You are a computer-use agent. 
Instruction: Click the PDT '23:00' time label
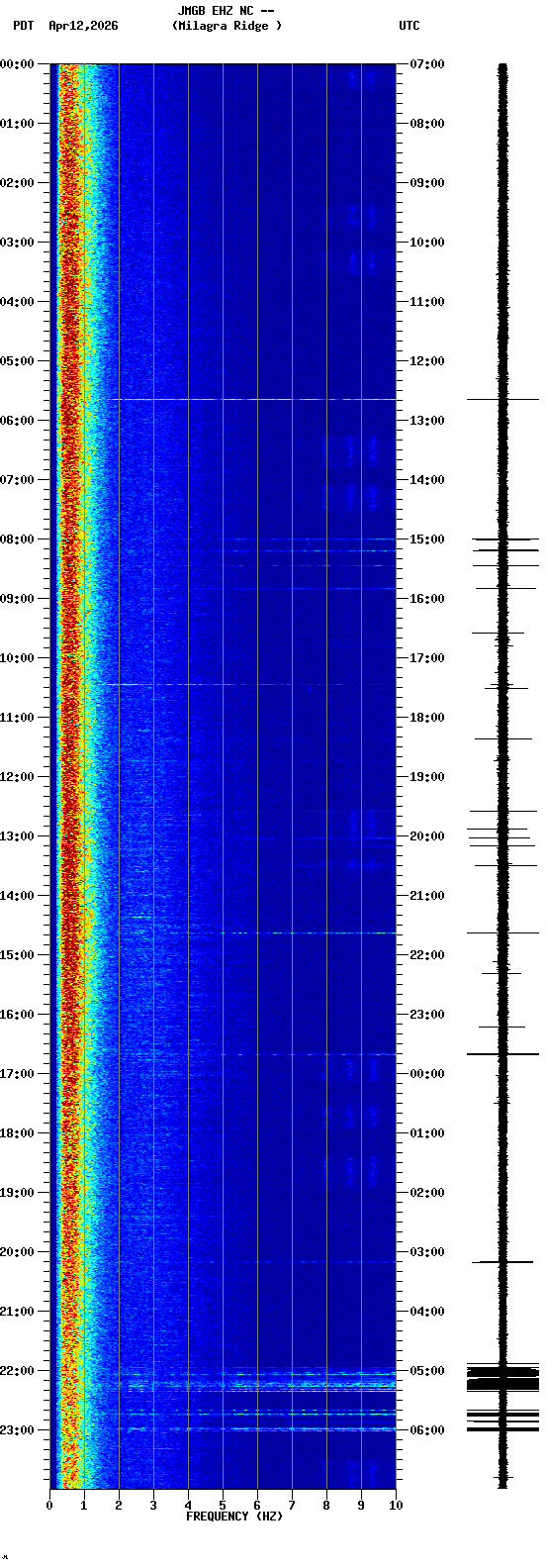coord(18,1430)
